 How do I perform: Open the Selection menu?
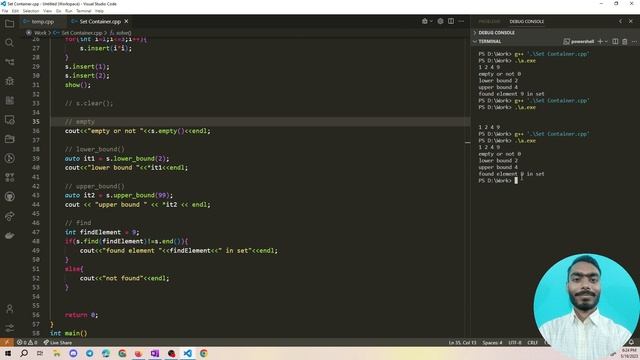click(31, 11)
